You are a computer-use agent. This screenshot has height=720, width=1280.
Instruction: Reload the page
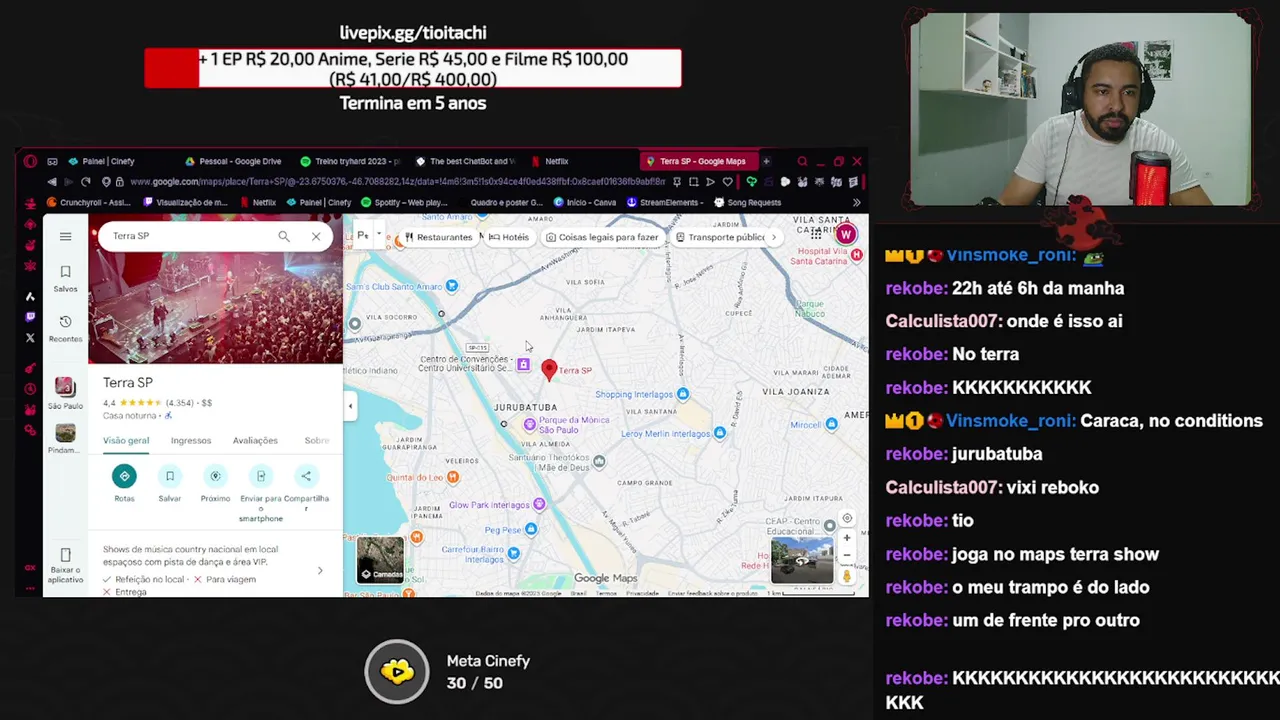click(85, 182)
